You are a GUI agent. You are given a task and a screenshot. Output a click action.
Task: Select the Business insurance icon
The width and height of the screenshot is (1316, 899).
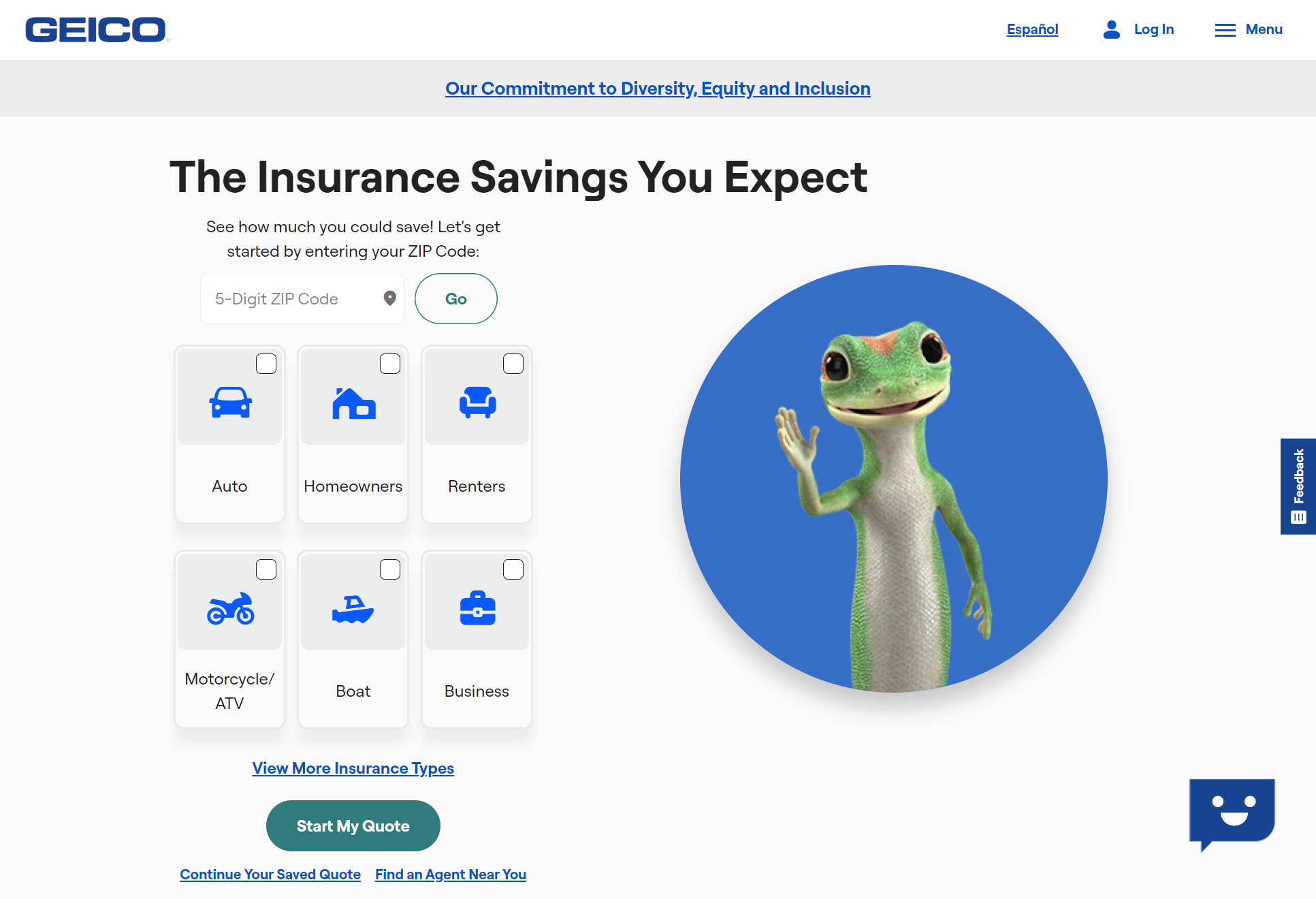coord(476,609)
